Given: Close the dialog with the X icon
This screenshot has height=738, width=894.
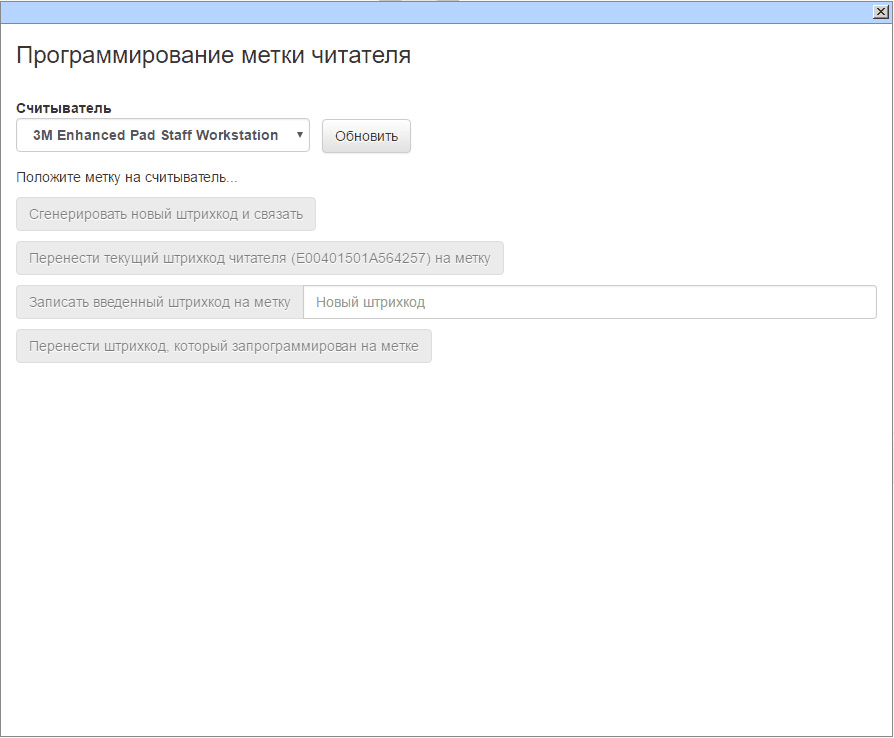Looking at the screenshot, I should point(880,11).
